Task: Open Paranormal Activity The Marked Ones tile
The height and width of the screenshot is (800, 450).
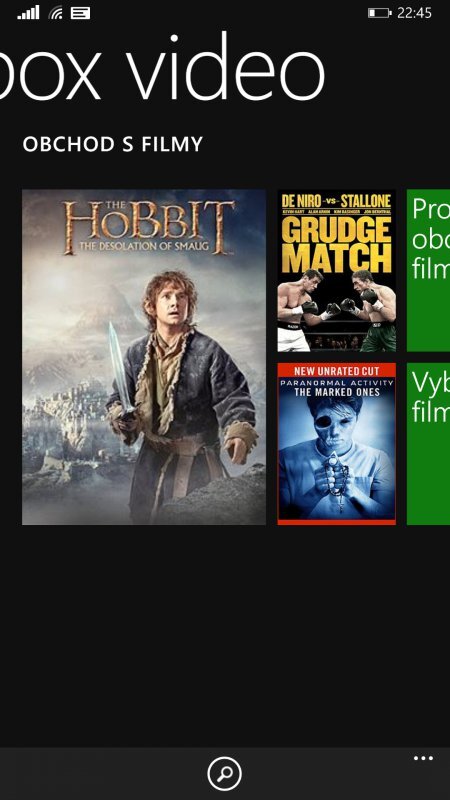Action: click(337, 444)
